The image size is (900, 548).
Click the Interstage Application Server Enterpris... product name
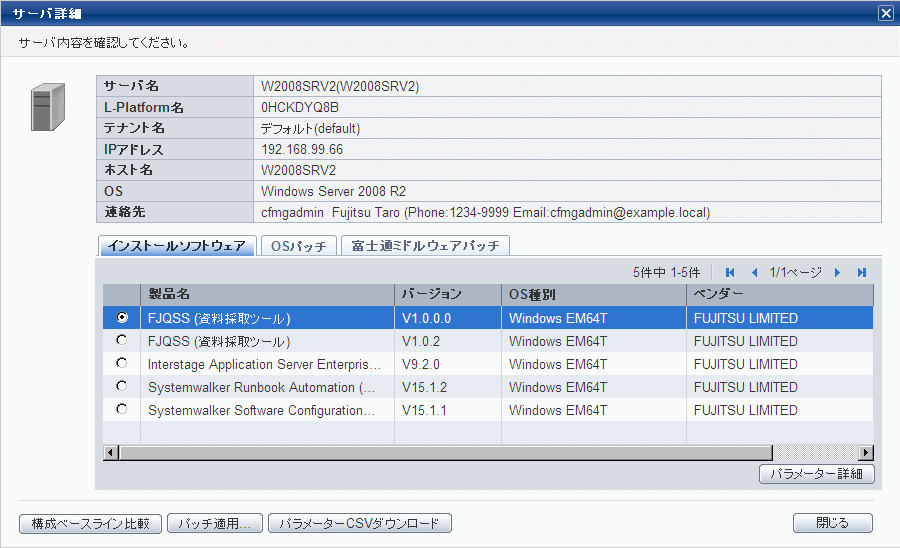[x=264, y=364]
